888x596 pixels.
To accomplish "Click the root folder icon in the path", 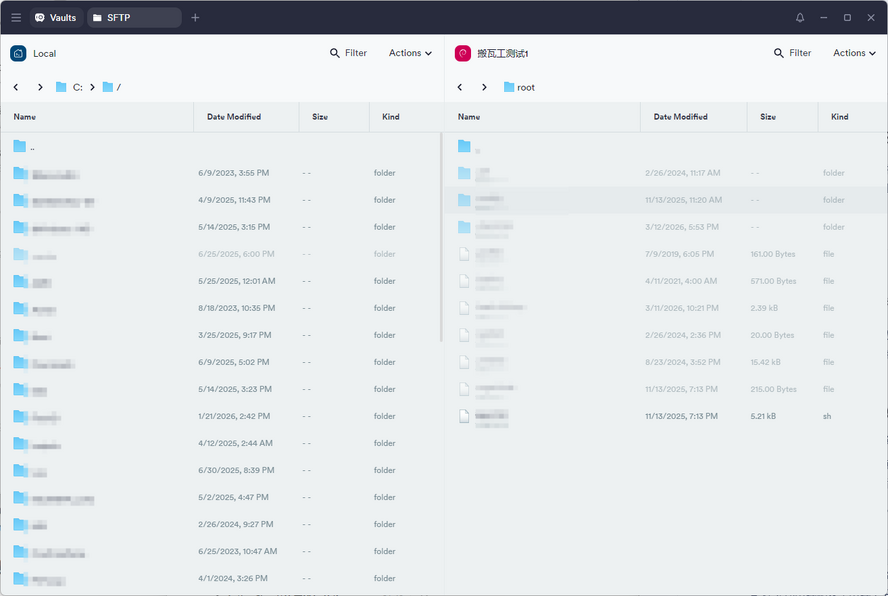I will pos(509,87).
